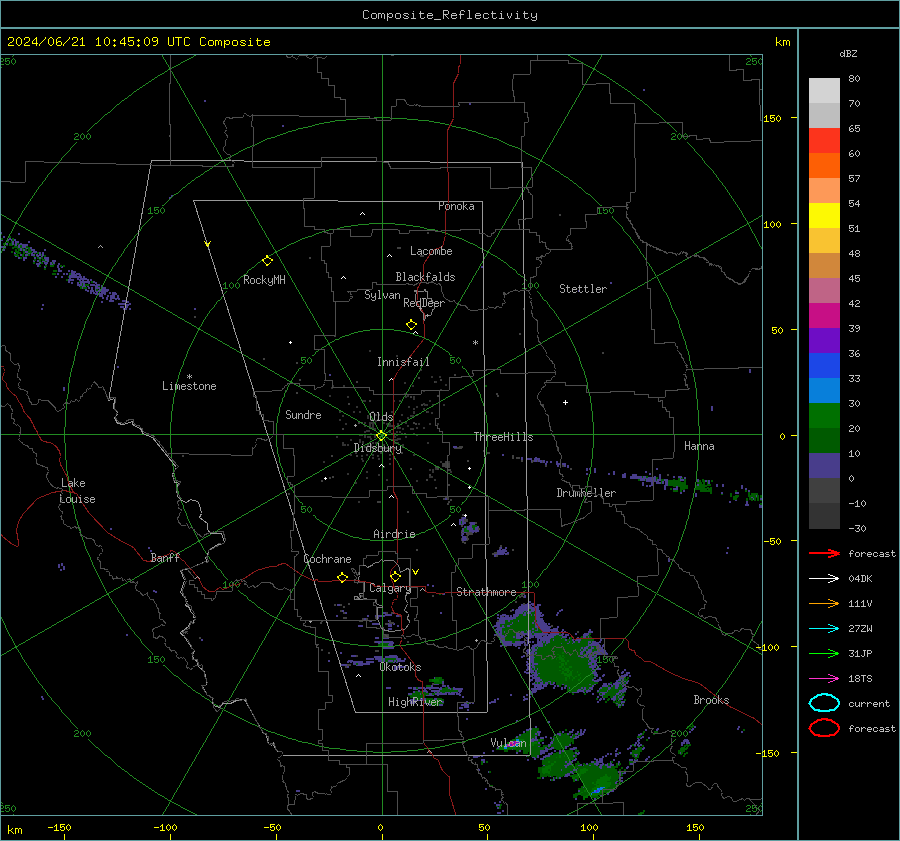
Task: Click the Airdrie label
Action: click(x=394, y=534)
